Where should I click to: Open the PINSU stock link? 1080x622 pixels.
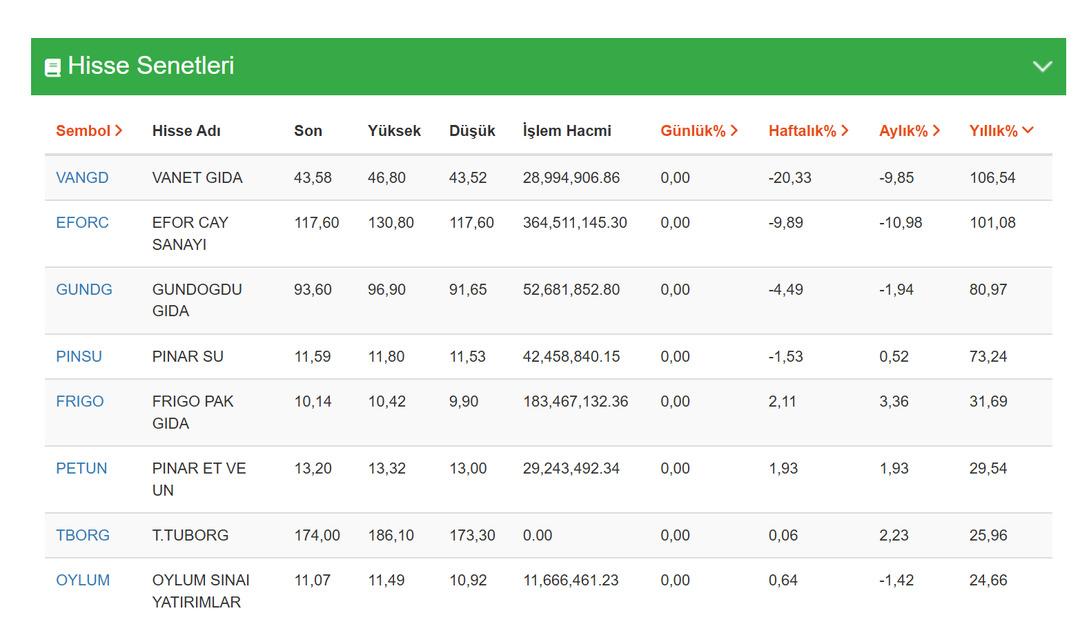(79, 357)
